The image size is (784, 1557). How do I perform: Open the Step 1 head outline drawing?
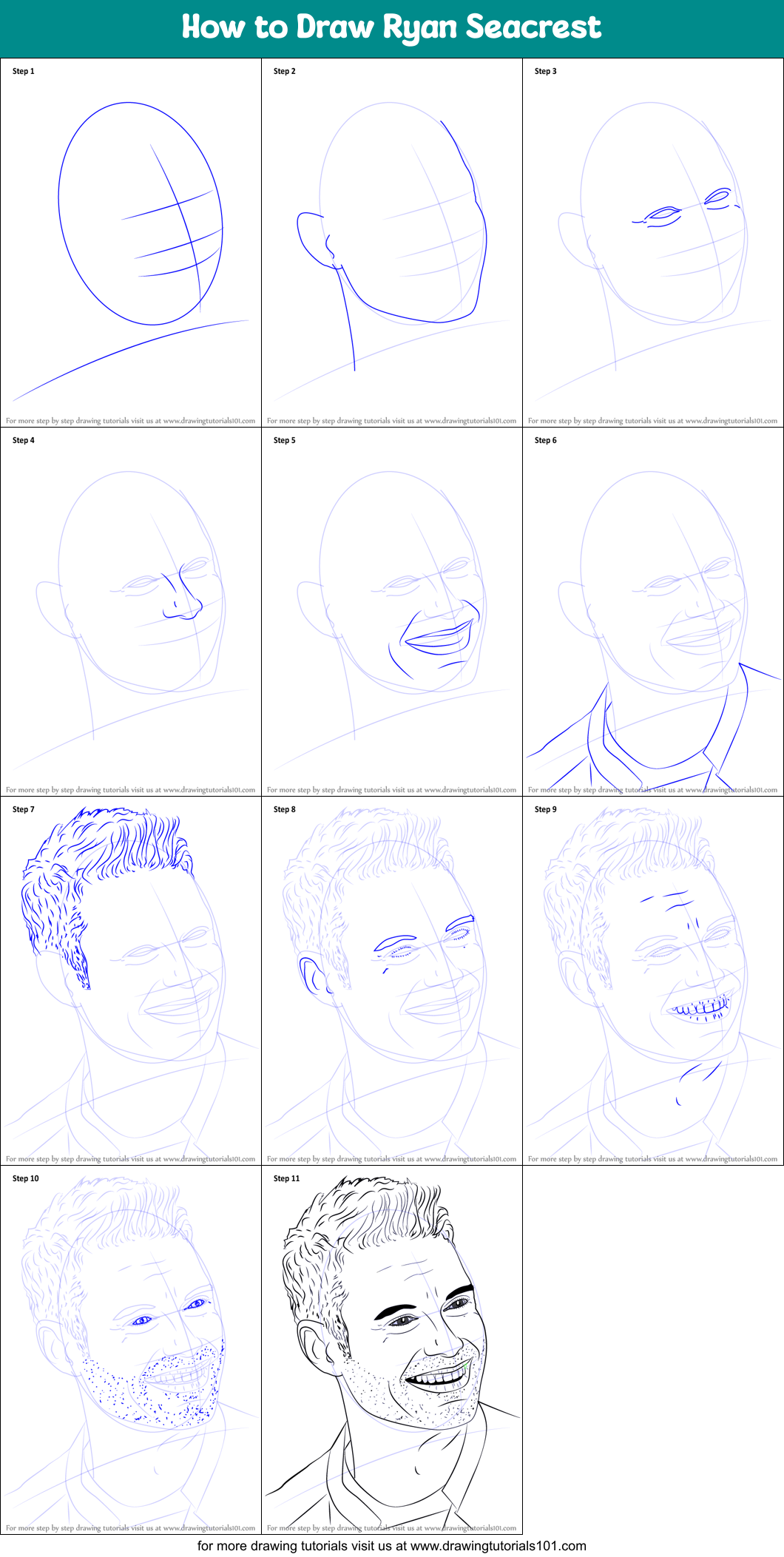[x=131, y=243]
